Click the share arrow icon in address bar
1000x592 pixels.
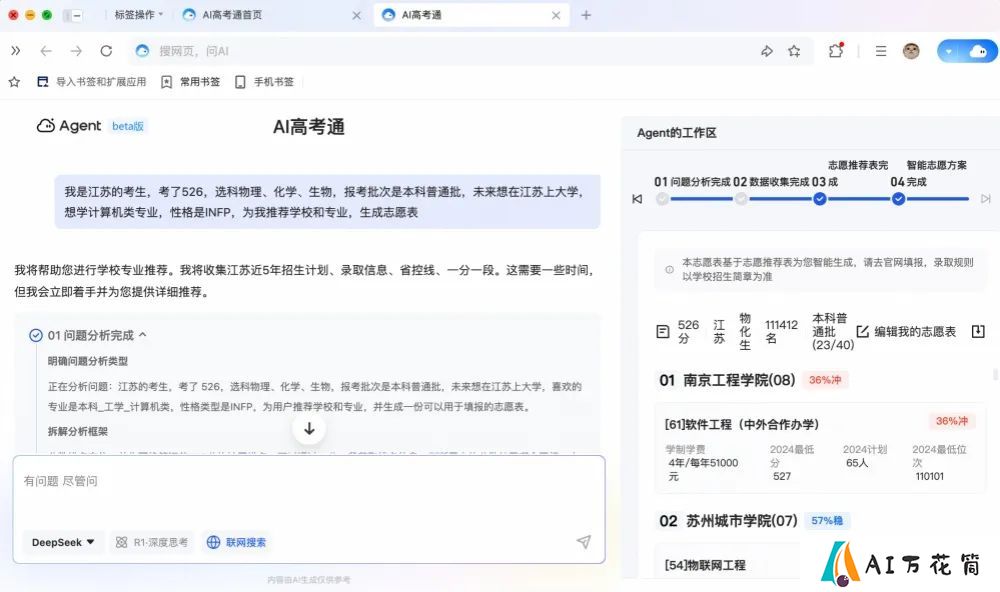[x=767, y=51]
